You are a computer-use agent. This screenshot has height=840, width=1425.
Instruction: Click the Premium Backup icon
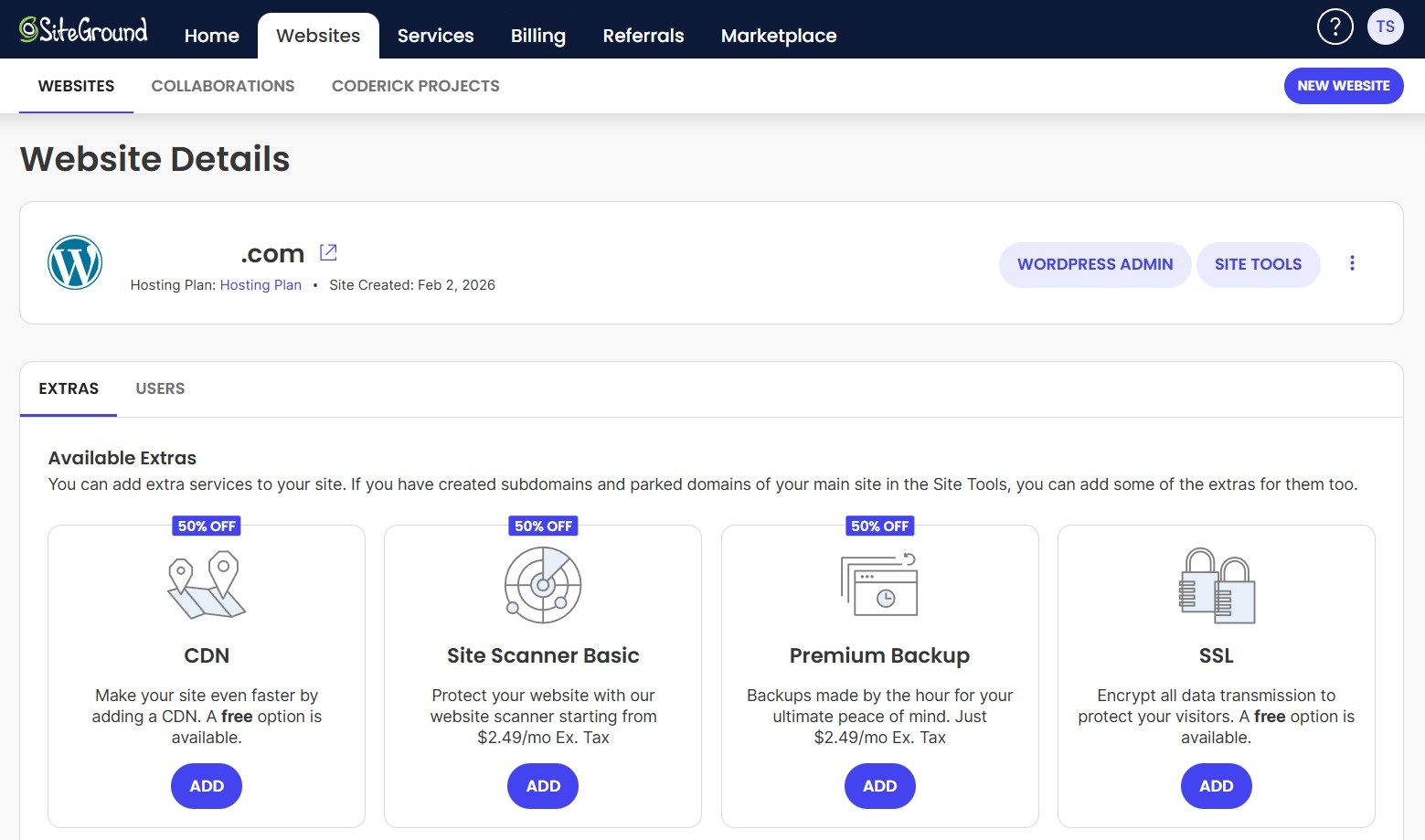tap(878, 585)
